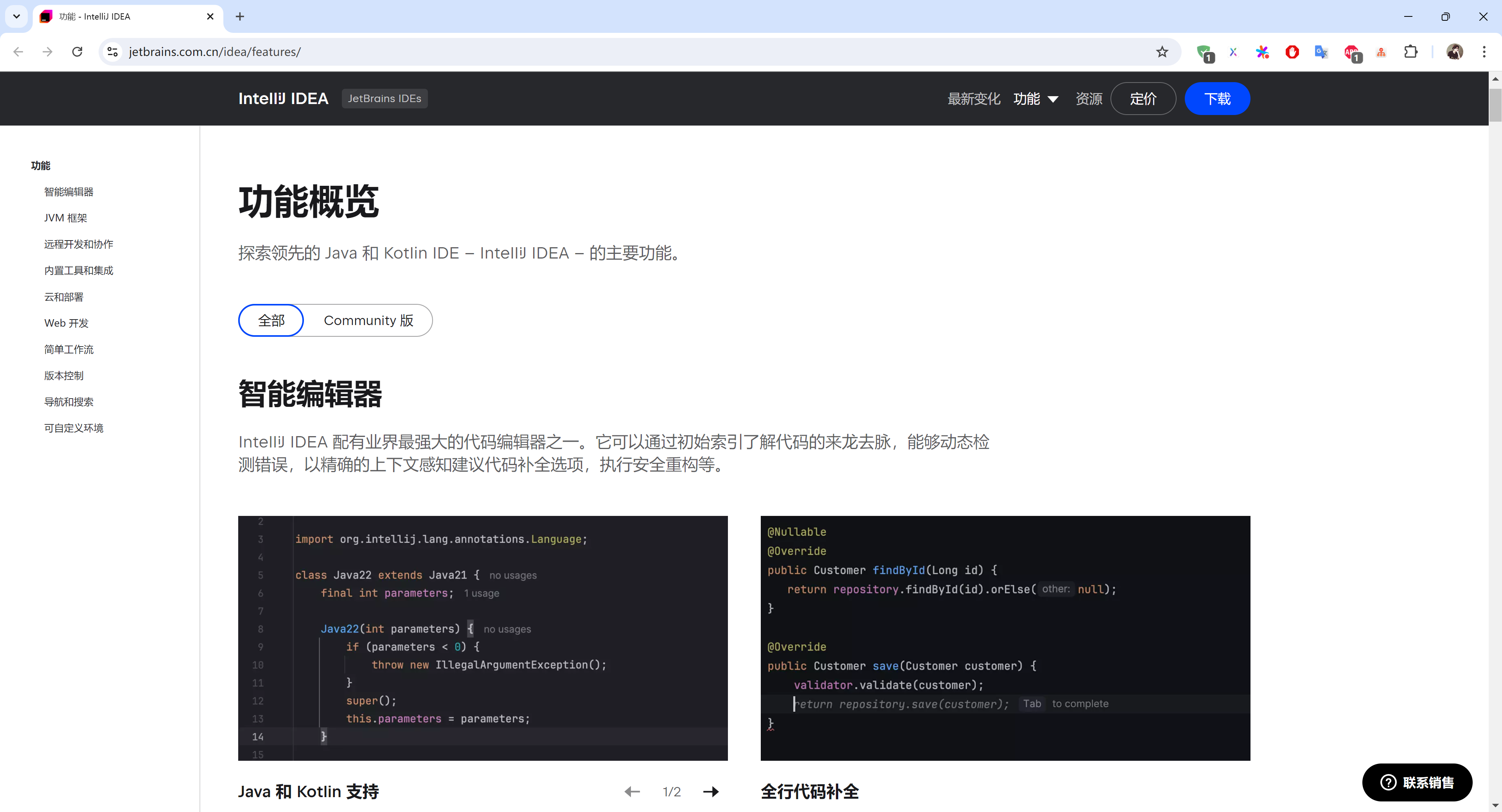Image resolution: width=1502 pixels, height=812 pixels.
Task: Open the Chrome profile avatar
Action: pyautogui.click(x=1454, y=52)
